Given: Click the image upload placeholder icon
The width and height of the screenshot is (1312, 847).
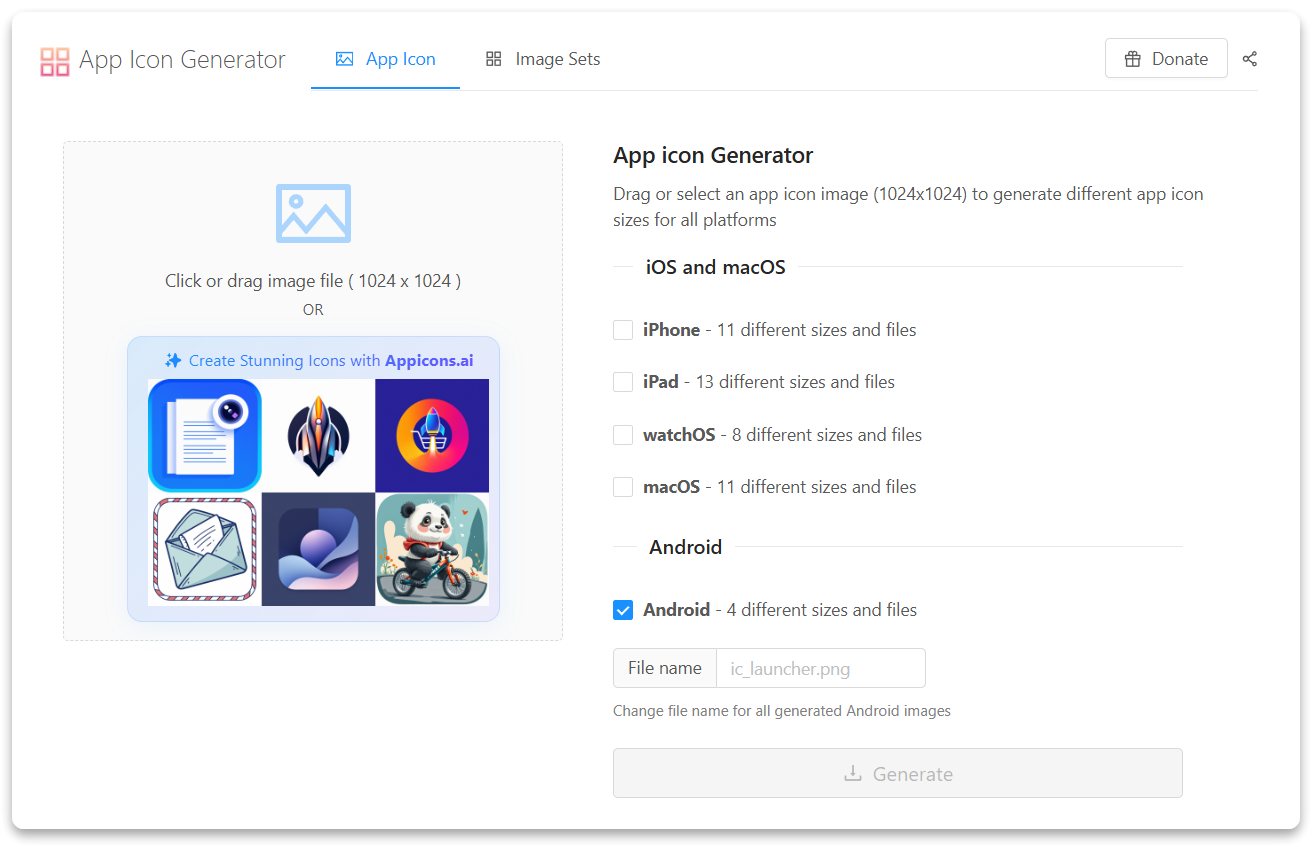Looking at the screenshot, I should pyautogui.click(x=313, y=213).
